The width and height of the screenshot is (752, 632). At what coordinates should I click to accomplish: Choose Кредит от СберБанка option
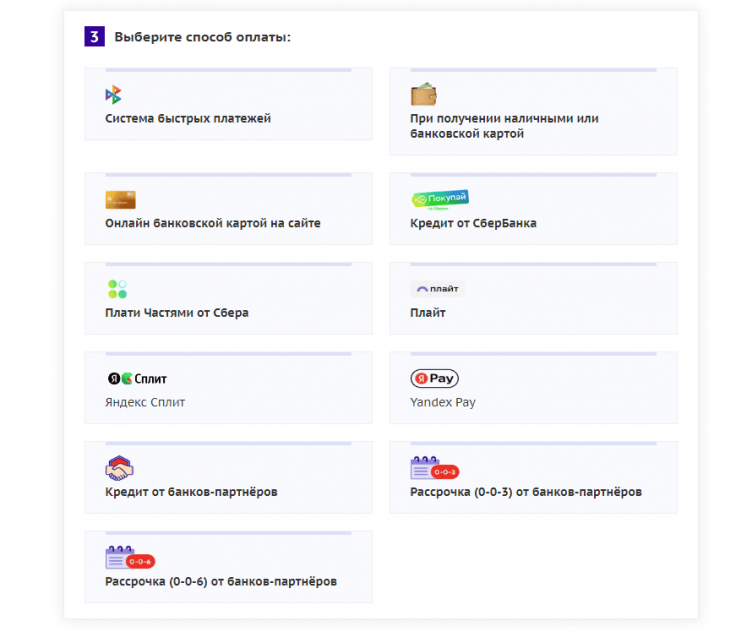[473, 223]
